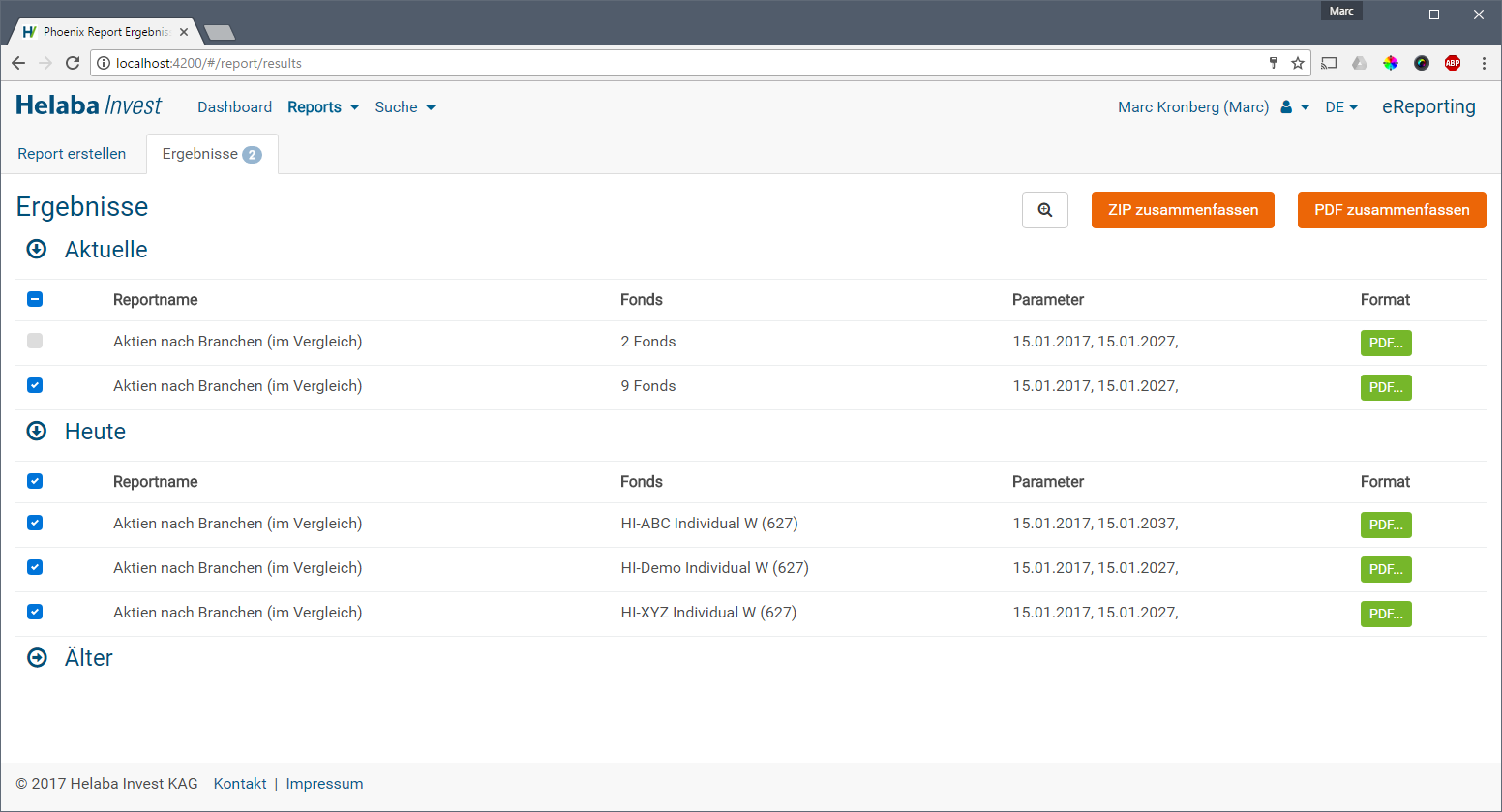
Task: Switch to the Report erstellen tab
Action: [72, 154]
